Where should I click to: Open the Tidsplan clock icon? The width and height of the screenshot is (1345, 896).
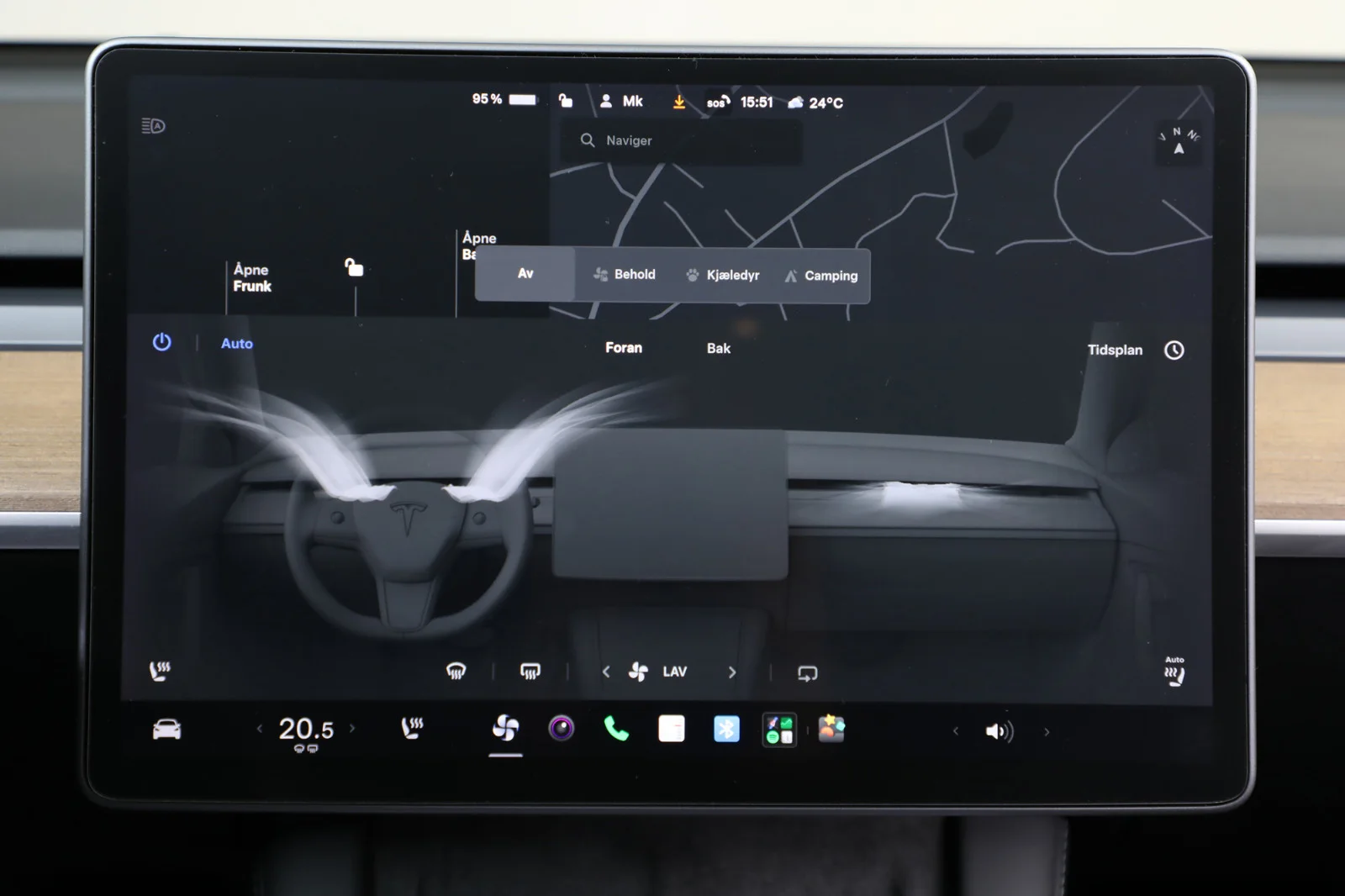point(1174,350)
